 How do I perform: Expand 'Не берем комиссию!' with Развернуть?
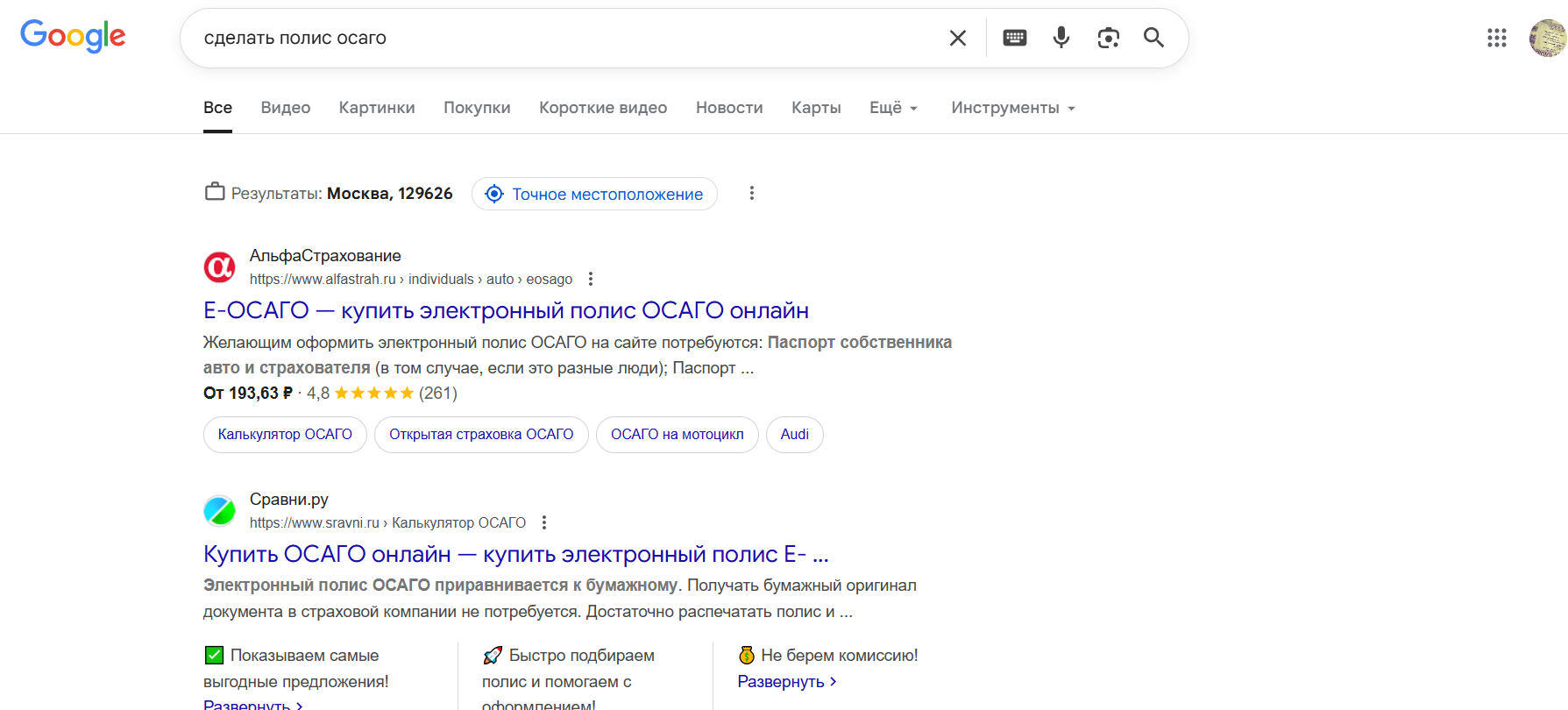click(x=786, y=681)
